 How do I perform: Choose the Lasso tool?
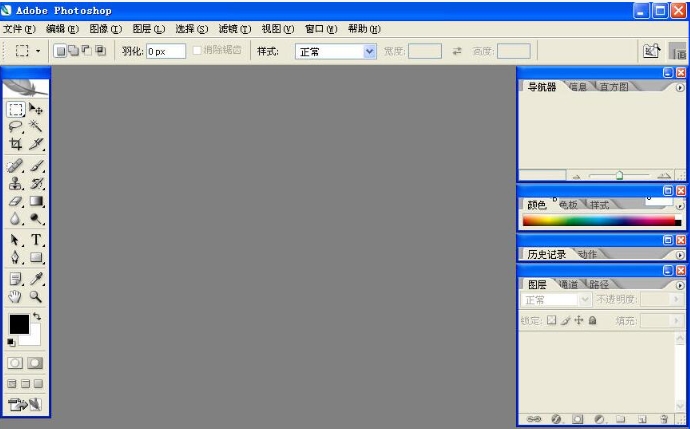click(x=16, y=126)
